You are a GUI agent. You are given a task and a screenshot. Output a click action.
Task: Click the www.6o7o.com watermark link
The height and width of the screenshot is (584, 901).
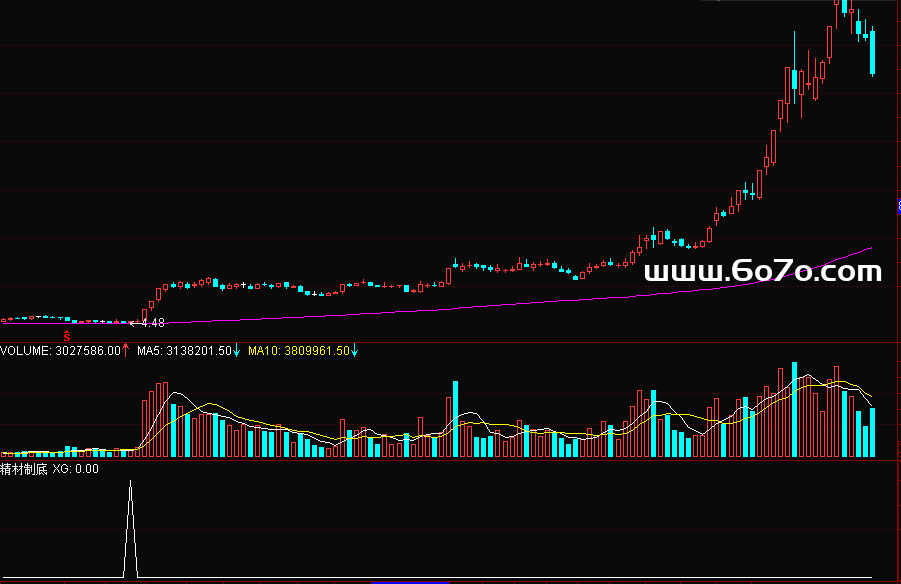click(763, 271)
